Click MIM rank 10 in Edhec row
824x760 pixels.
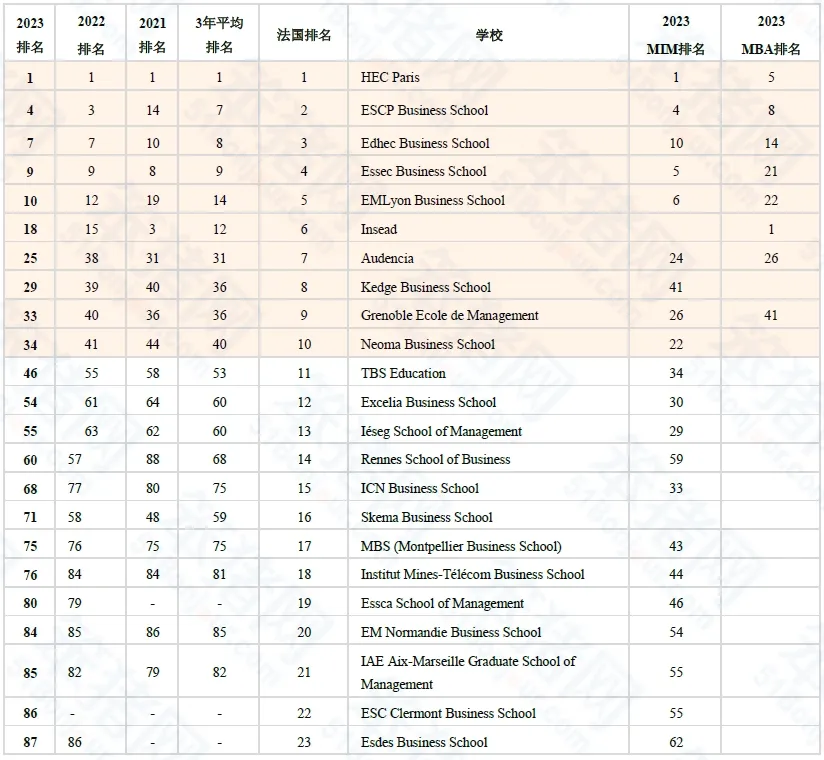pyautogui.click(x=676, y=143)
